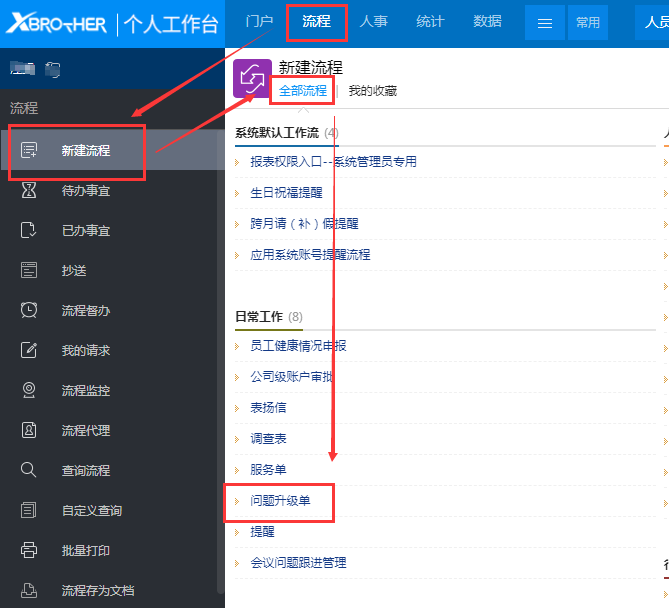Open the 提醒 workflow link

click(x=262, y=532)
